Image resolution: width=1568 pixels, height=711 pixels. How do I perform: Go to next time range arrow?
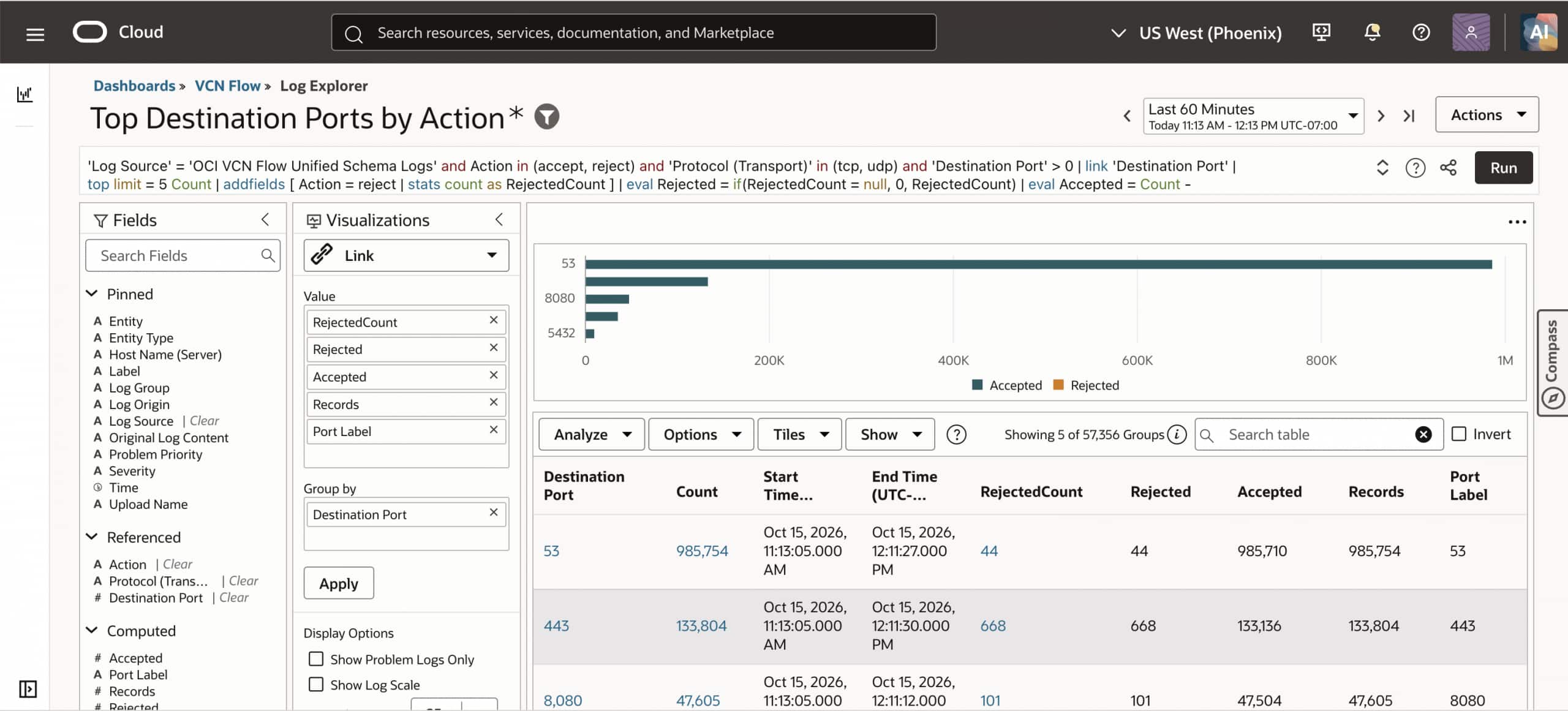click(1381, 116)
